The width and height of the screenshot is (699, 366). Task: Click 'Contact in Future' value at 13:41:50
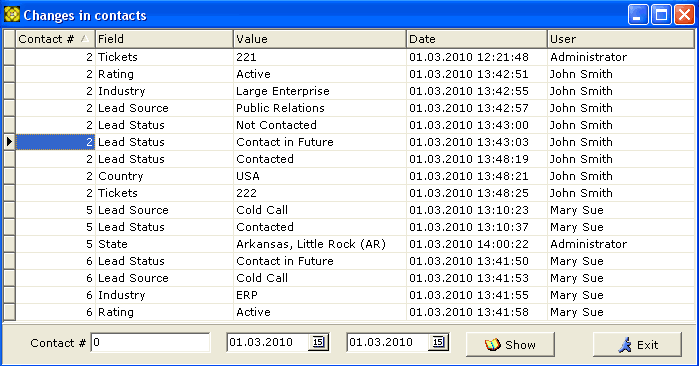320,261
